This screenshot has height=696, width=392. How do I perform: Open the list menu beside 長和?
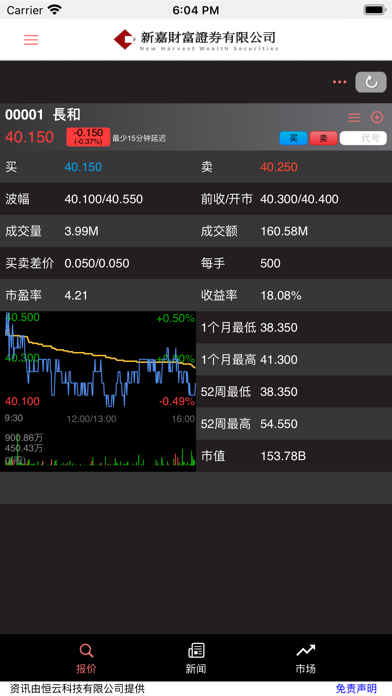click(x=354, y=118)
